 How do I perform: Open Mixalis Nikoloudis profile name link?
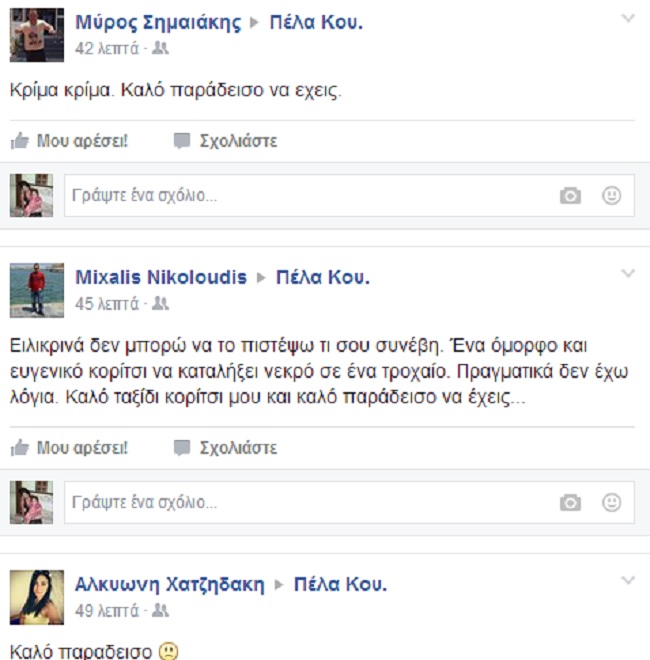[161, 277]
